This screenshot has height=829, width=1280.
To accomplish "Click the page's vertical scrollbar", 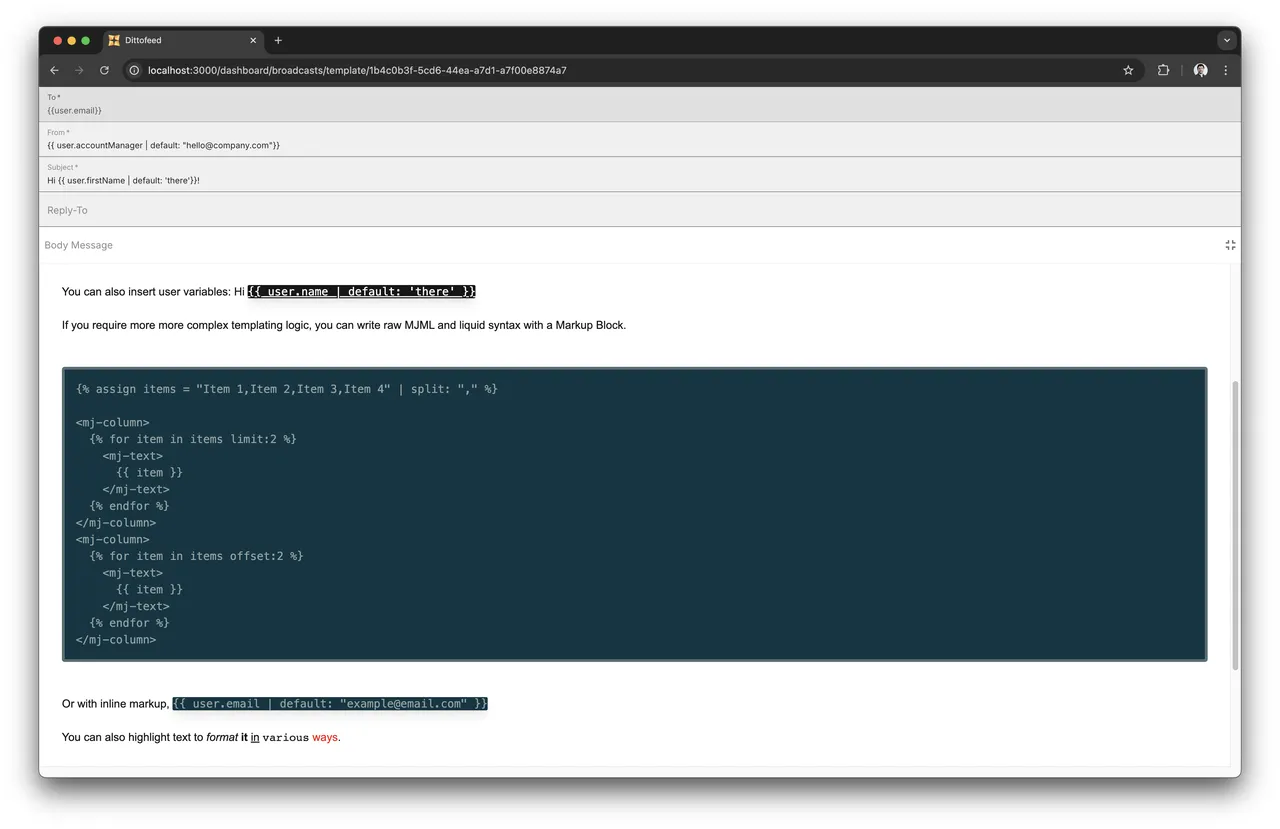I will coord(1235,525).
